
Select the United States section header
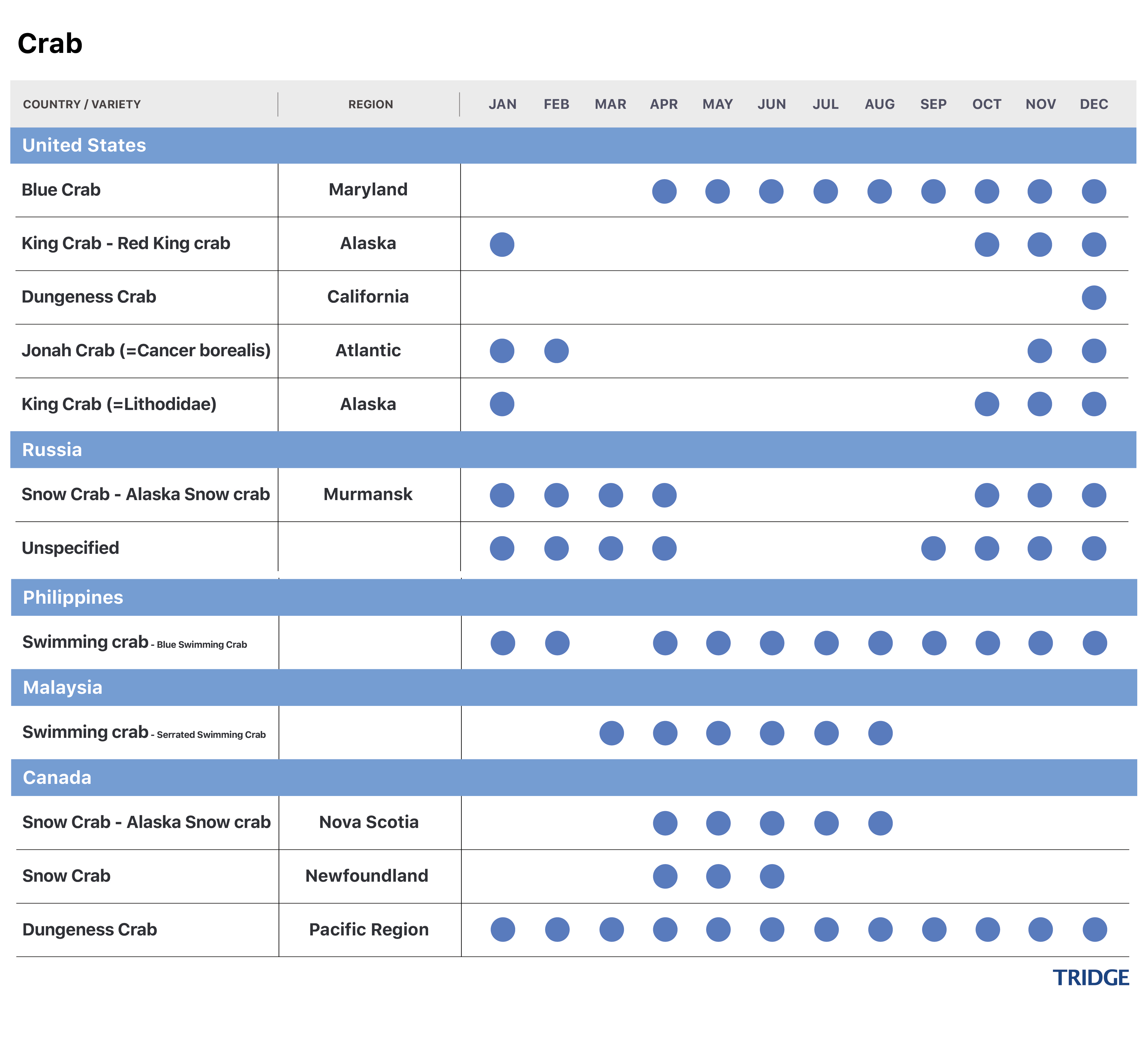tap(84, 145)
